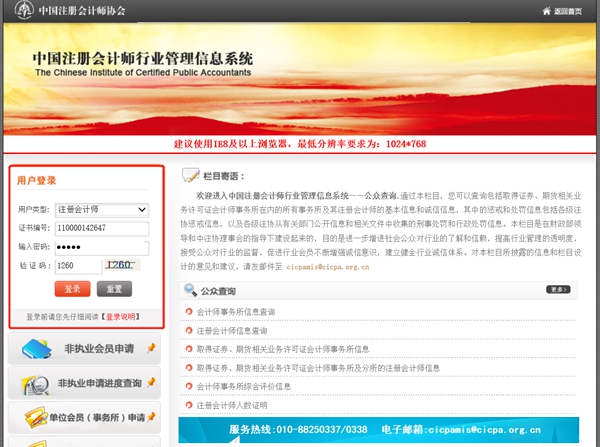Open the 用户类型 dropdown list
The image size is (600, 447).
[101, 210]
